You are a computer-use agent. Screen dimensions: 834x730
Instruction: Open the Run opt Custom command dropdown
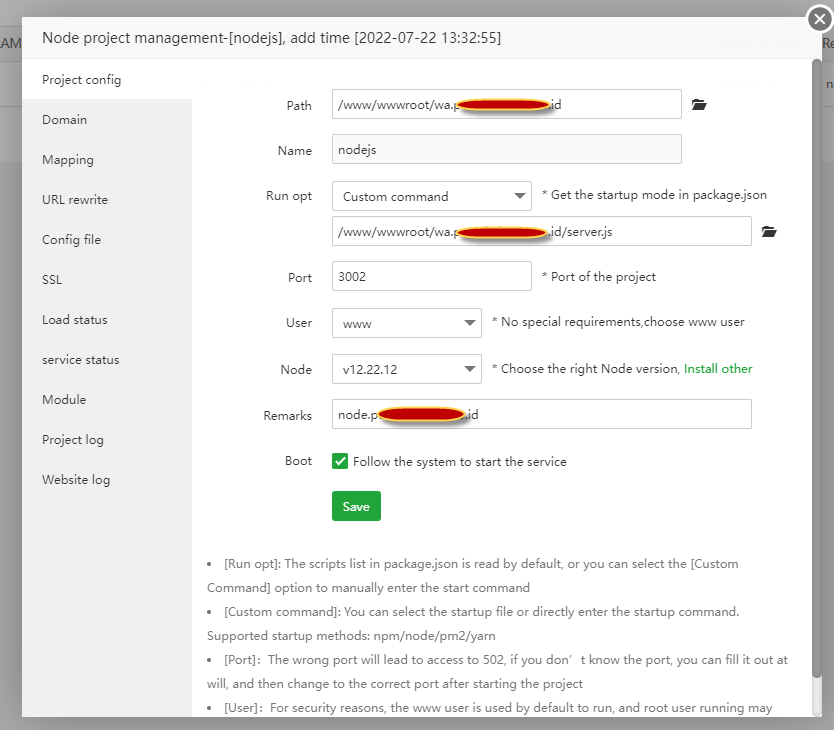coord(431,196)
